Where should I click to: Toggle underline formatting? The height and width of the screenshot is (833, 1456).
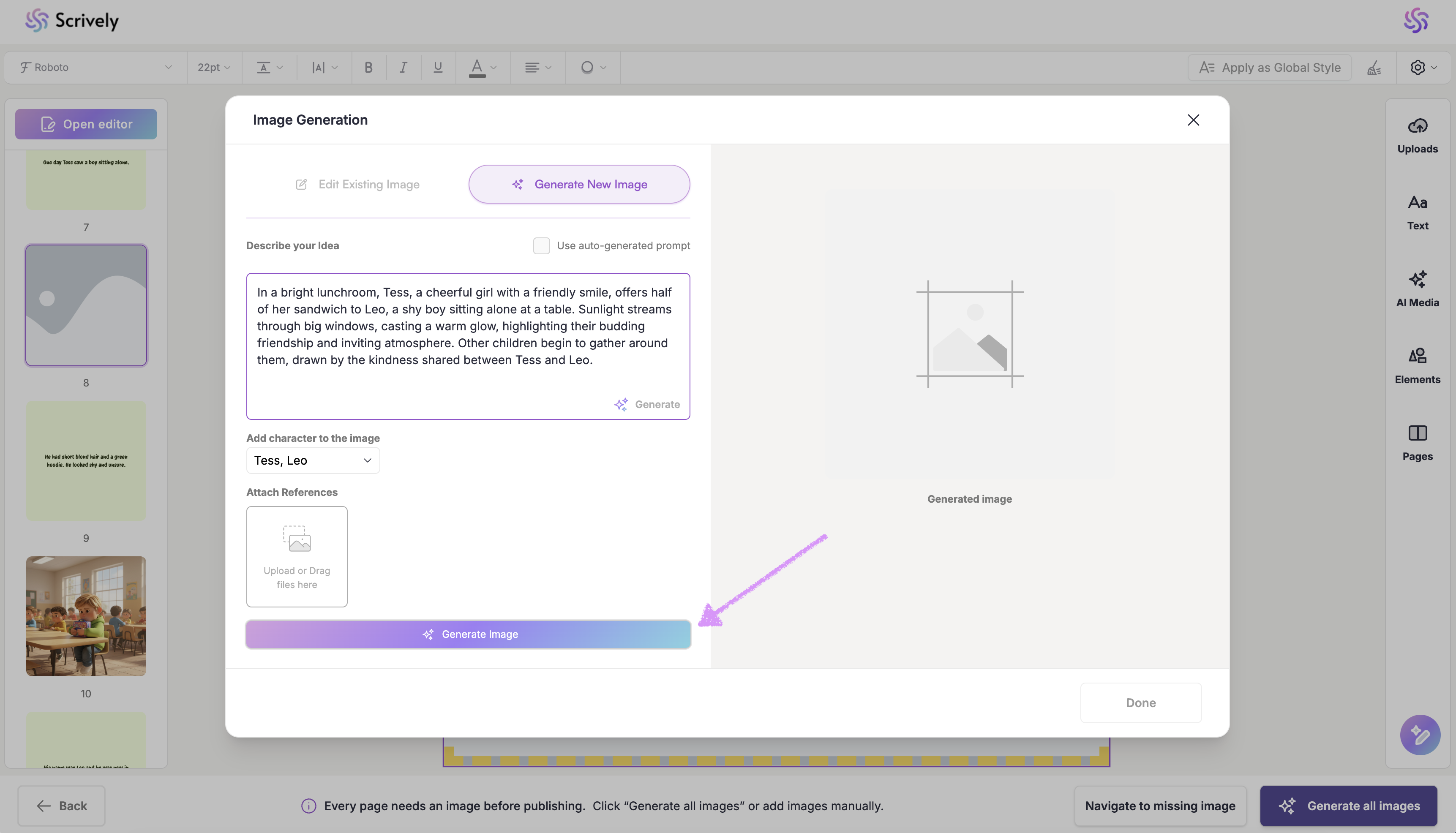pos(438,68)
